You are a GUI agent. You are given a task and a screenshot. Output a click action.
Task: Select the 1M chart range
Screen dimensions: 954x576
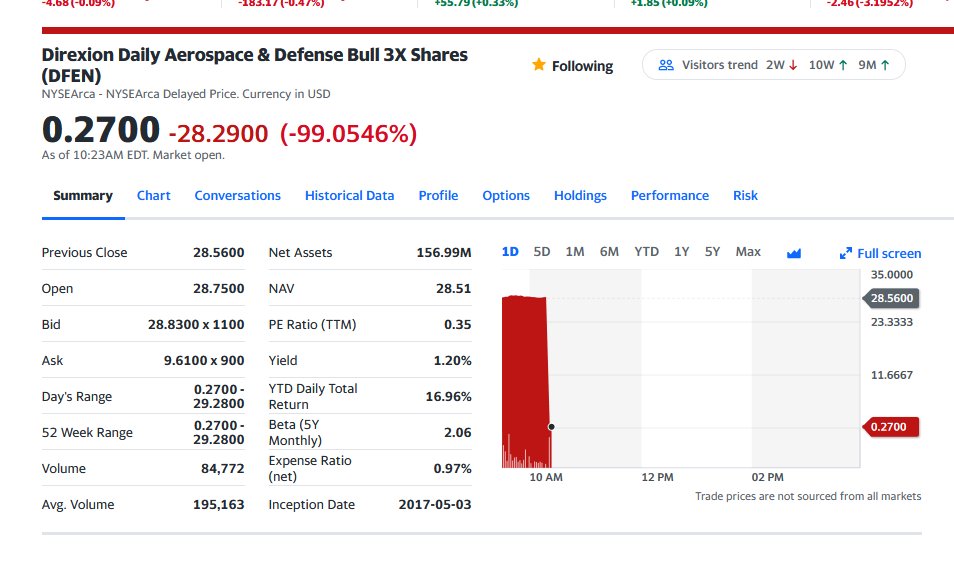point(574,252)
